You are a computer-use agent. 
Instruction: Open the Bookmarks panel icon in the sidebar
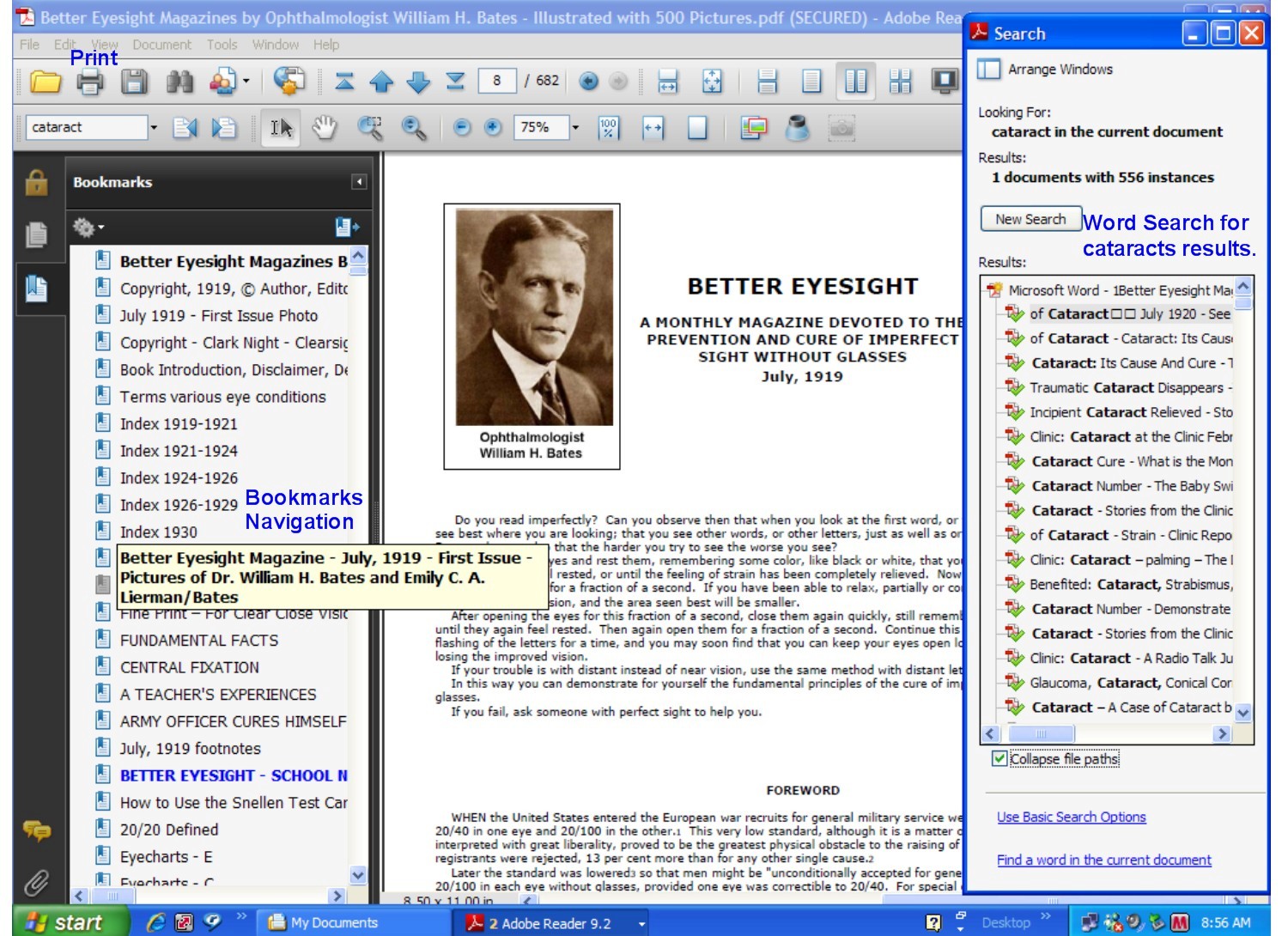[x=36, y=289]
